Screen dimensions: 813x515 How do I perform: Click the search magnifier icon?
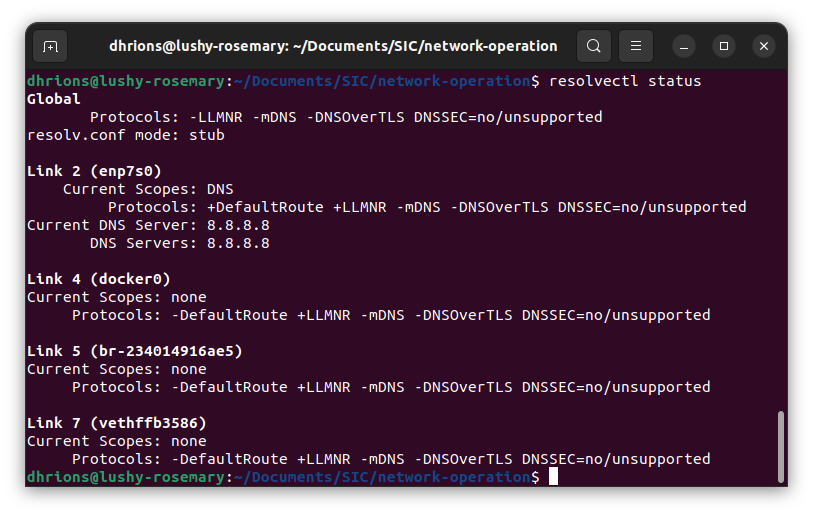594,46
